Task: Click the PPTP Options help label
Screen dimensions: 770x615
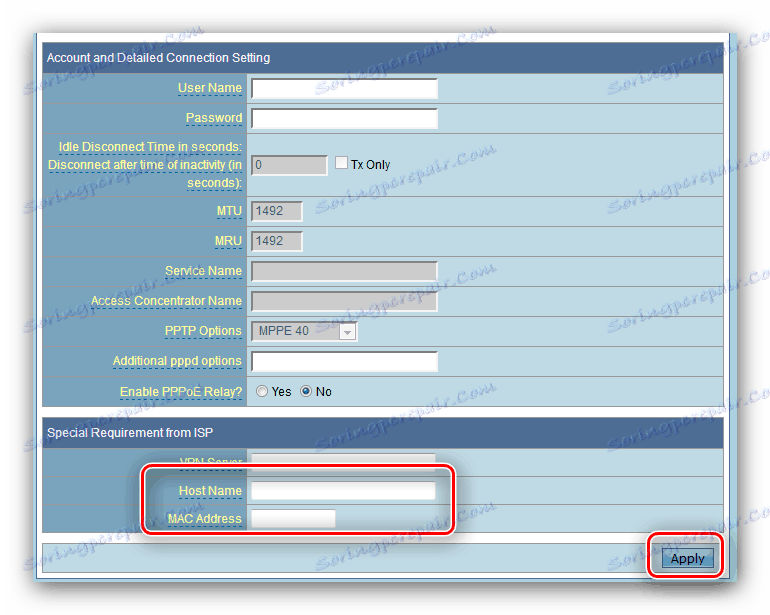Action: [203, 331]
